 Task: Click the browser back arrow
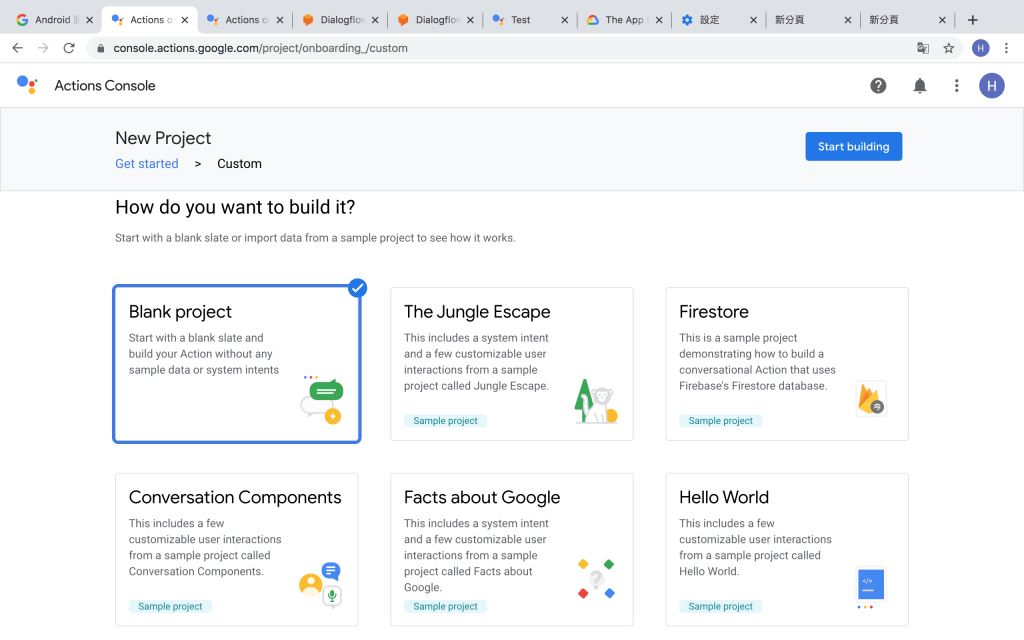coord(17,48)
